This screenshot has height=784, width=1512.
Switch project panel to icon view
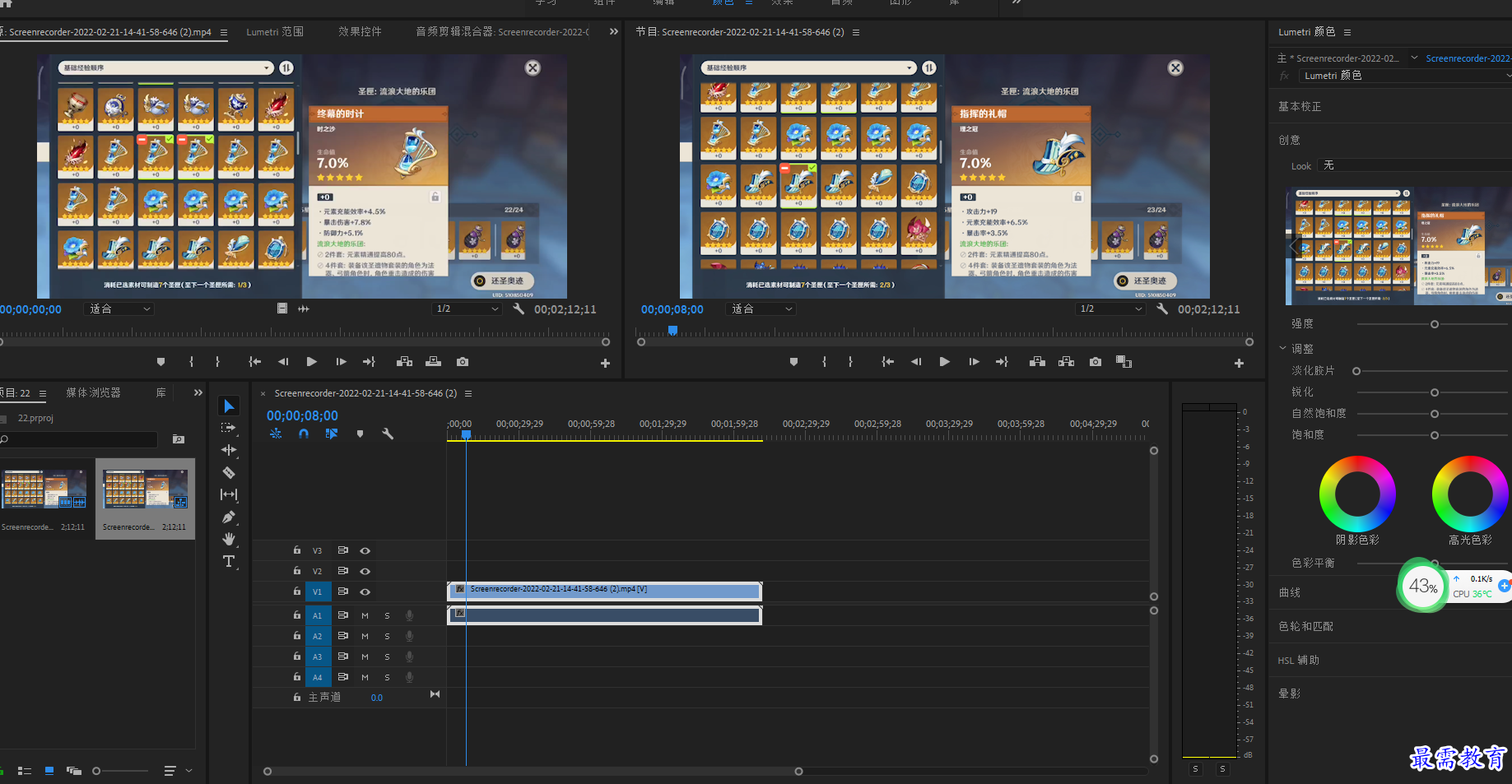click(x=49, y=771)
